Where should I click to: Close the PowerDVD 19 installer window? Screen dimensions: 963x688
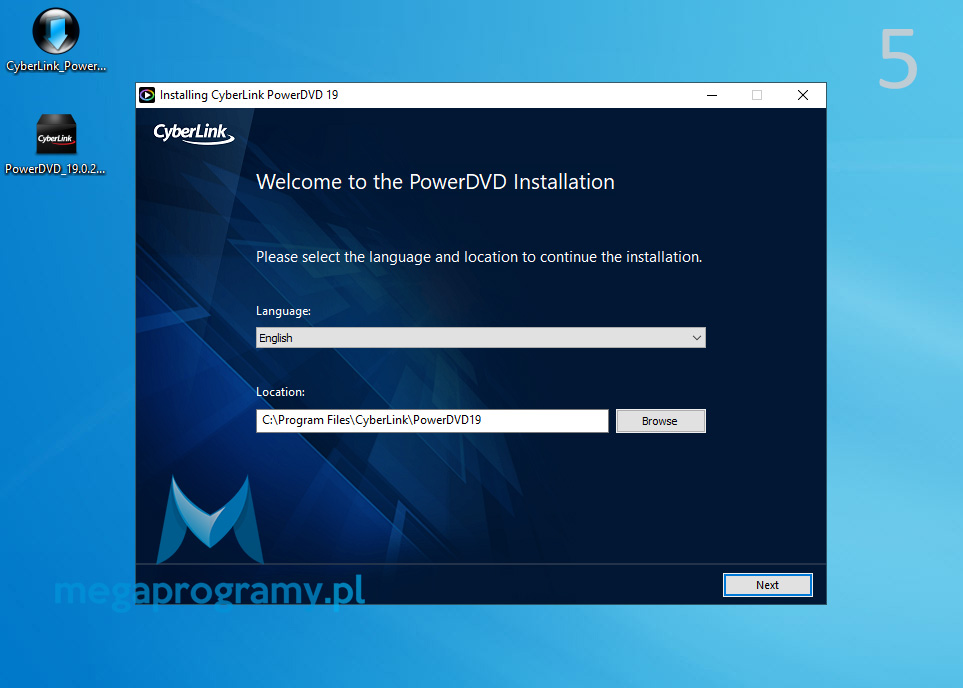pos(803,95)
